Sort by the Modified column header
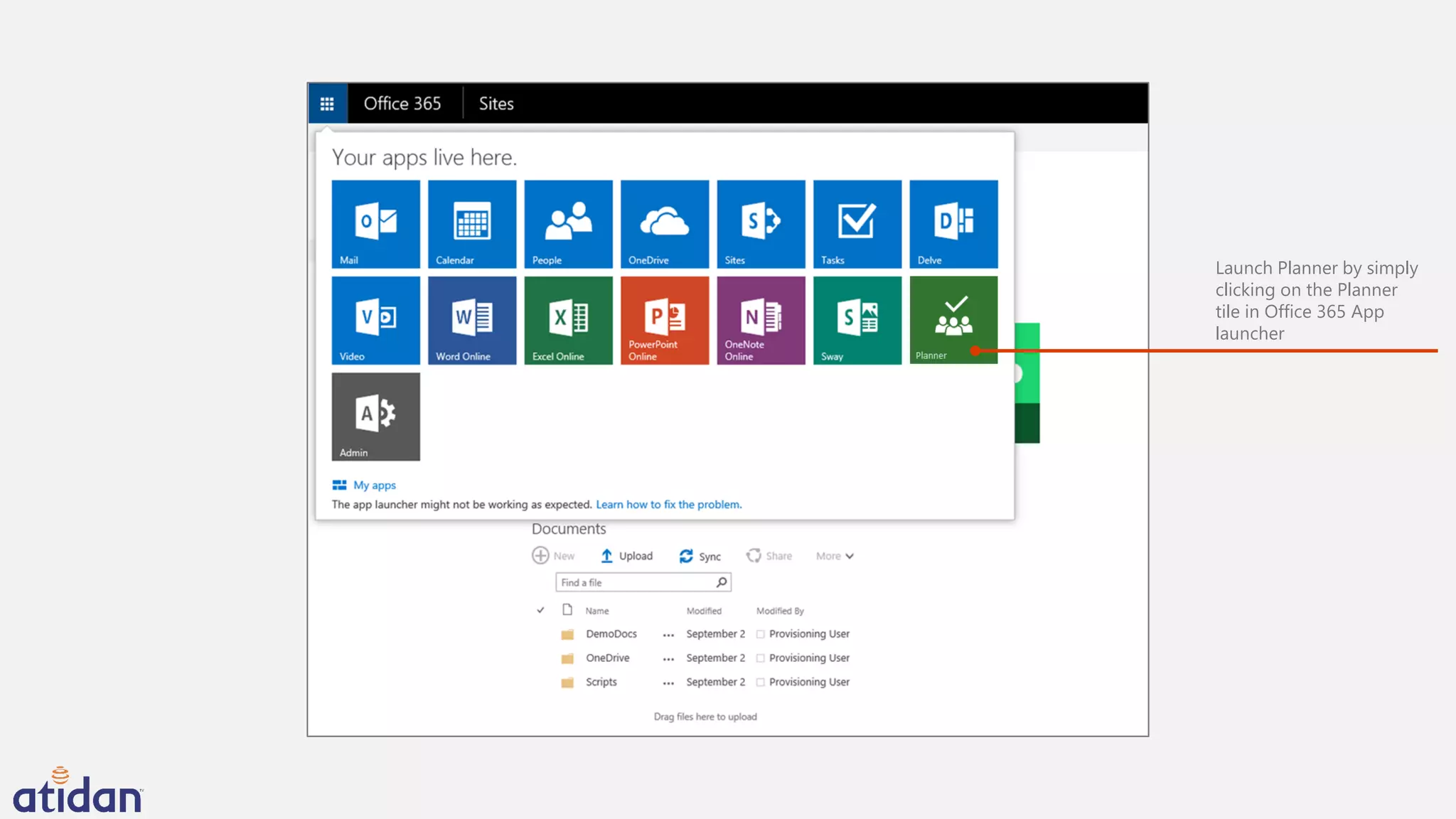 pyautogui.click(x=704, y=611)
